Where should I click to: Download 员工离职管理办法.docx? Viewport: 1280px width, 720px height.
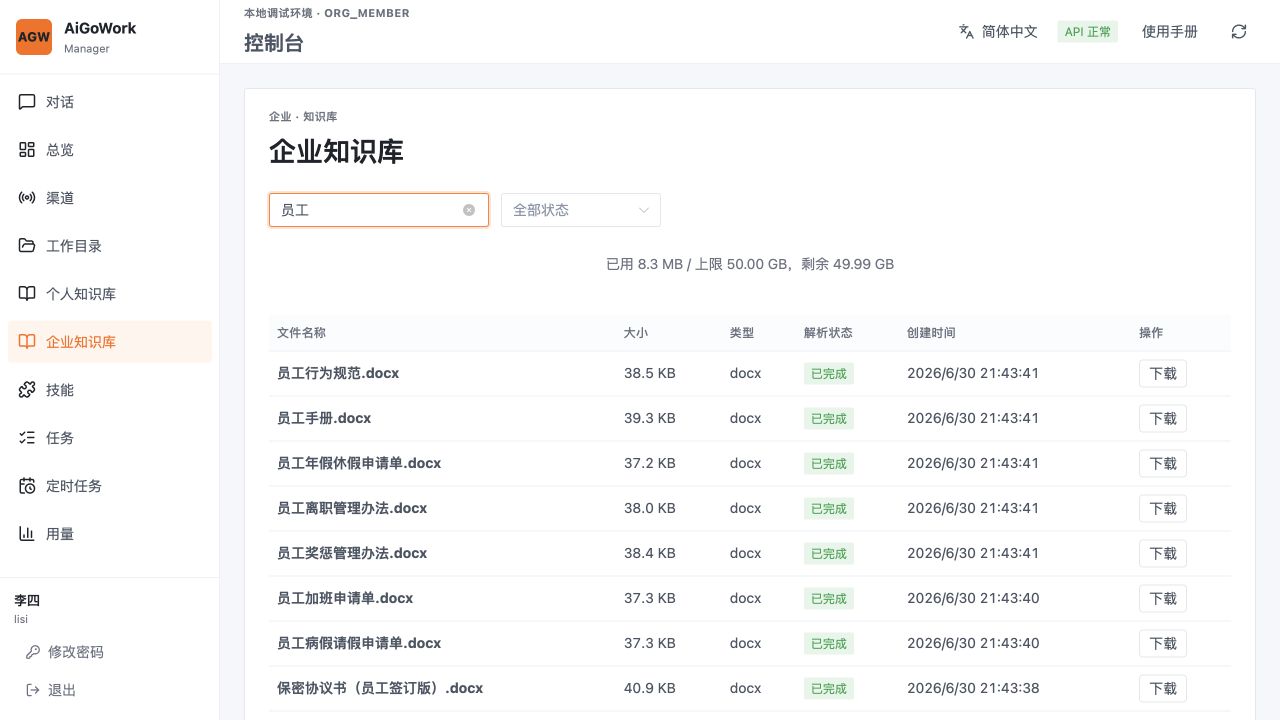click(x=1163, y=509)
